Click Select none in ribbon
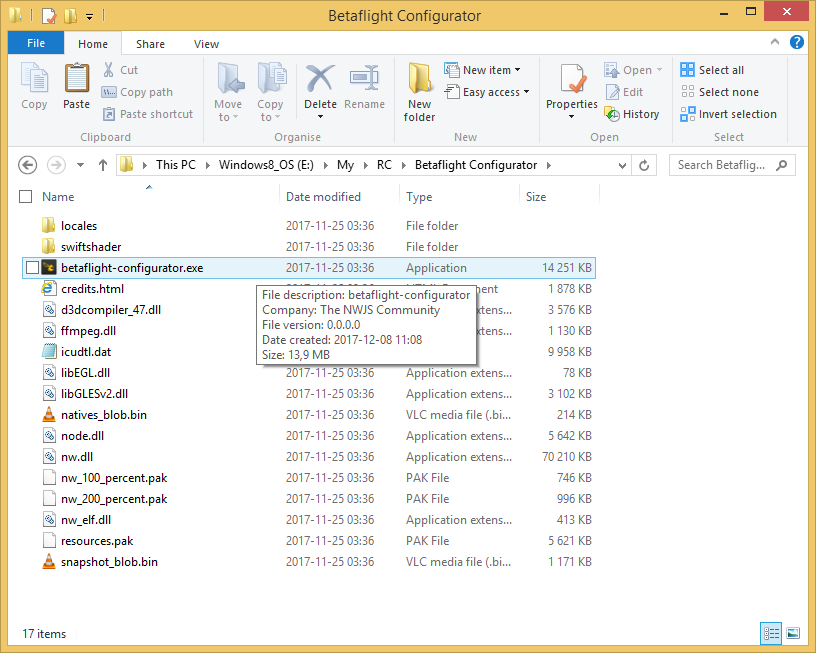This screenshot has height=653, width=816. tap(719, 92)
